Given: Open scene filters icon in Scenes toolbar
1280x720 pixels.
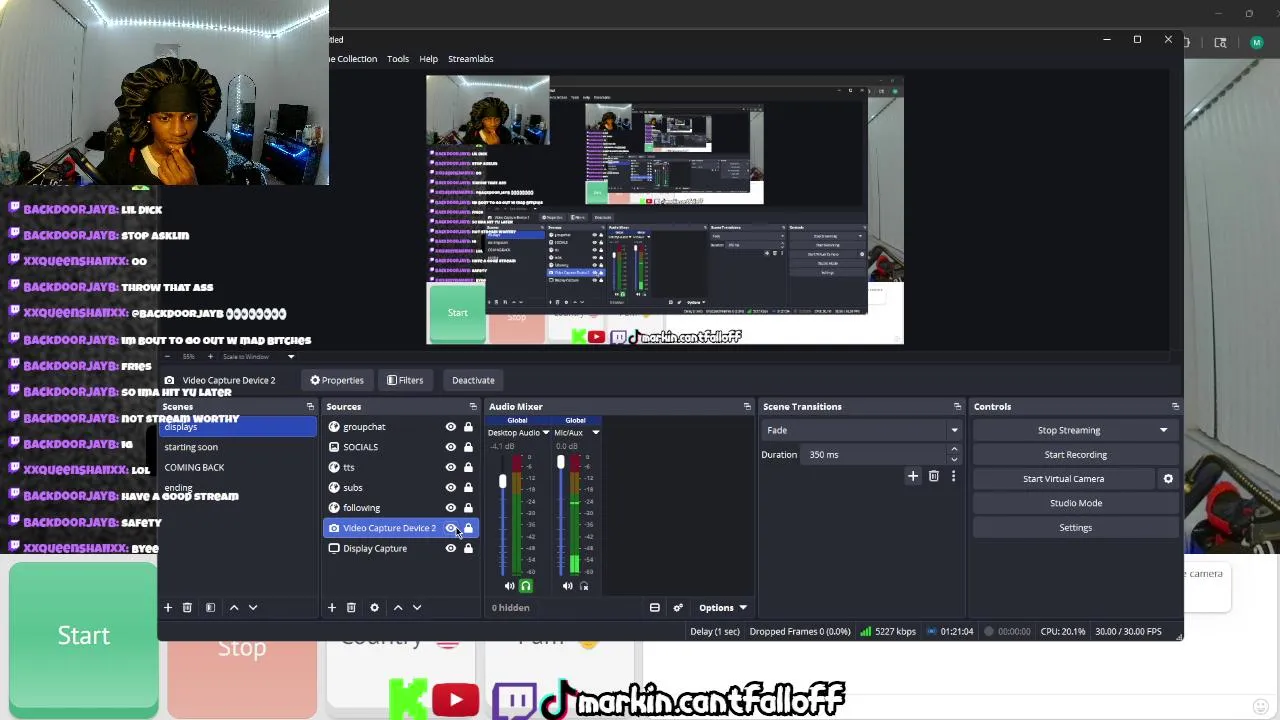Looking at the screenshot, I should pyautogui.click(x=210, y=607).
